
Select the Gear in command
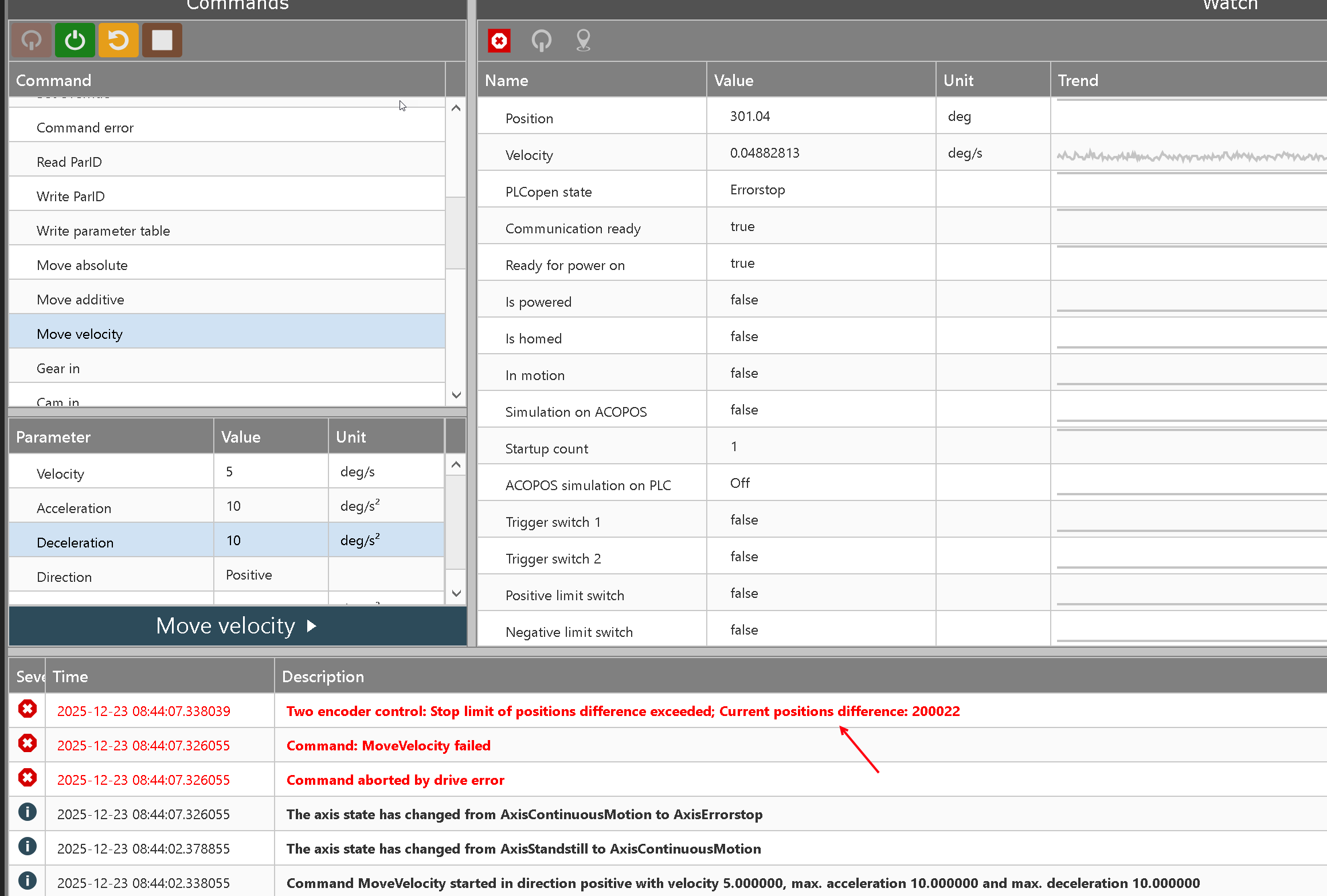58,369
